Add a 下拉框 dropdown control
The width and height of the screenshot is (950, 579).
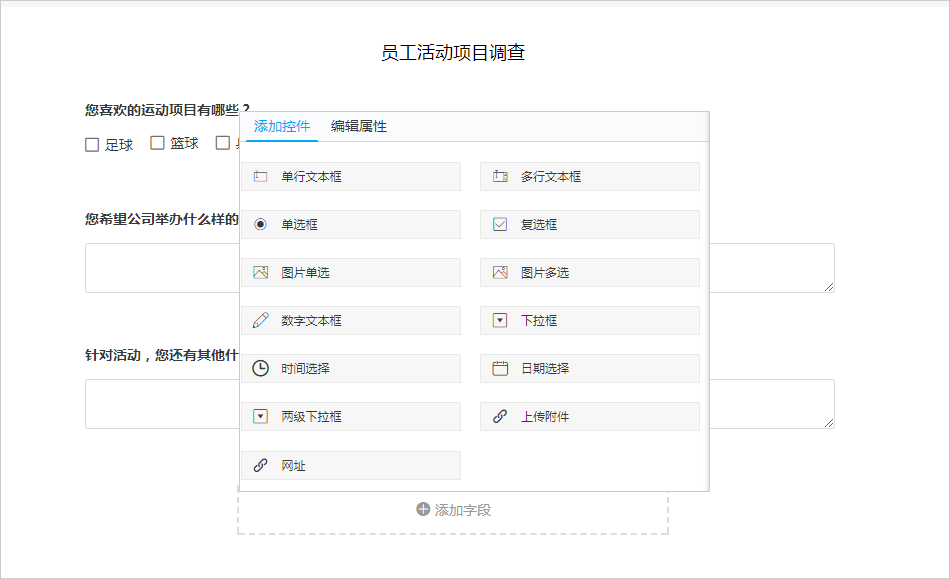[x=590, y=320]
